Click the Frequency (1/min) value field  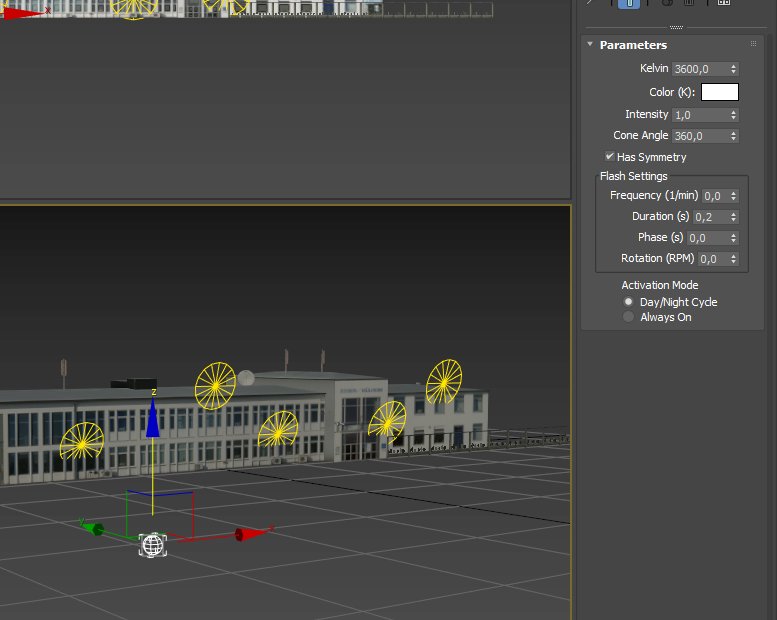(x=714, y=196)
